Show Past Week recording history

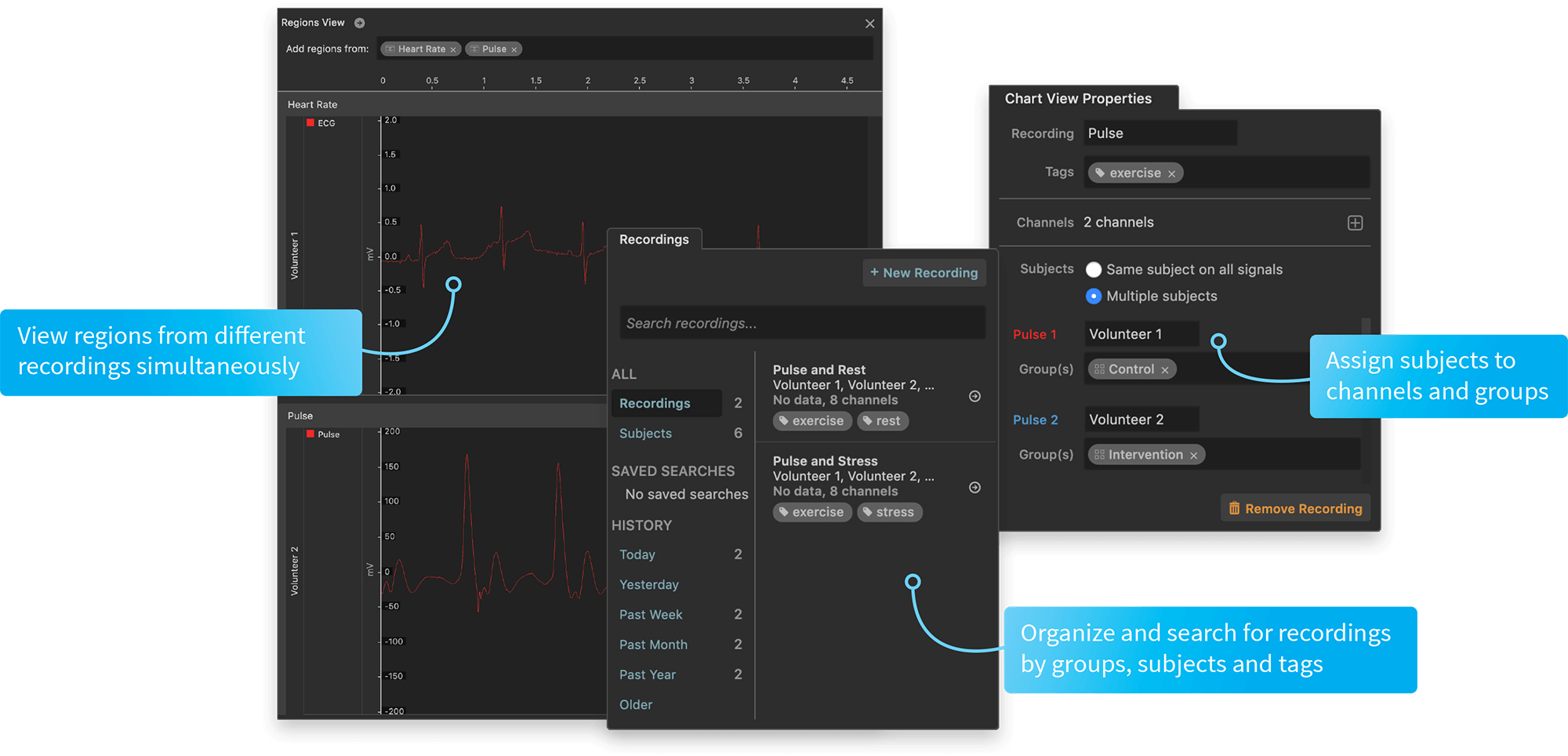(651, 614)
